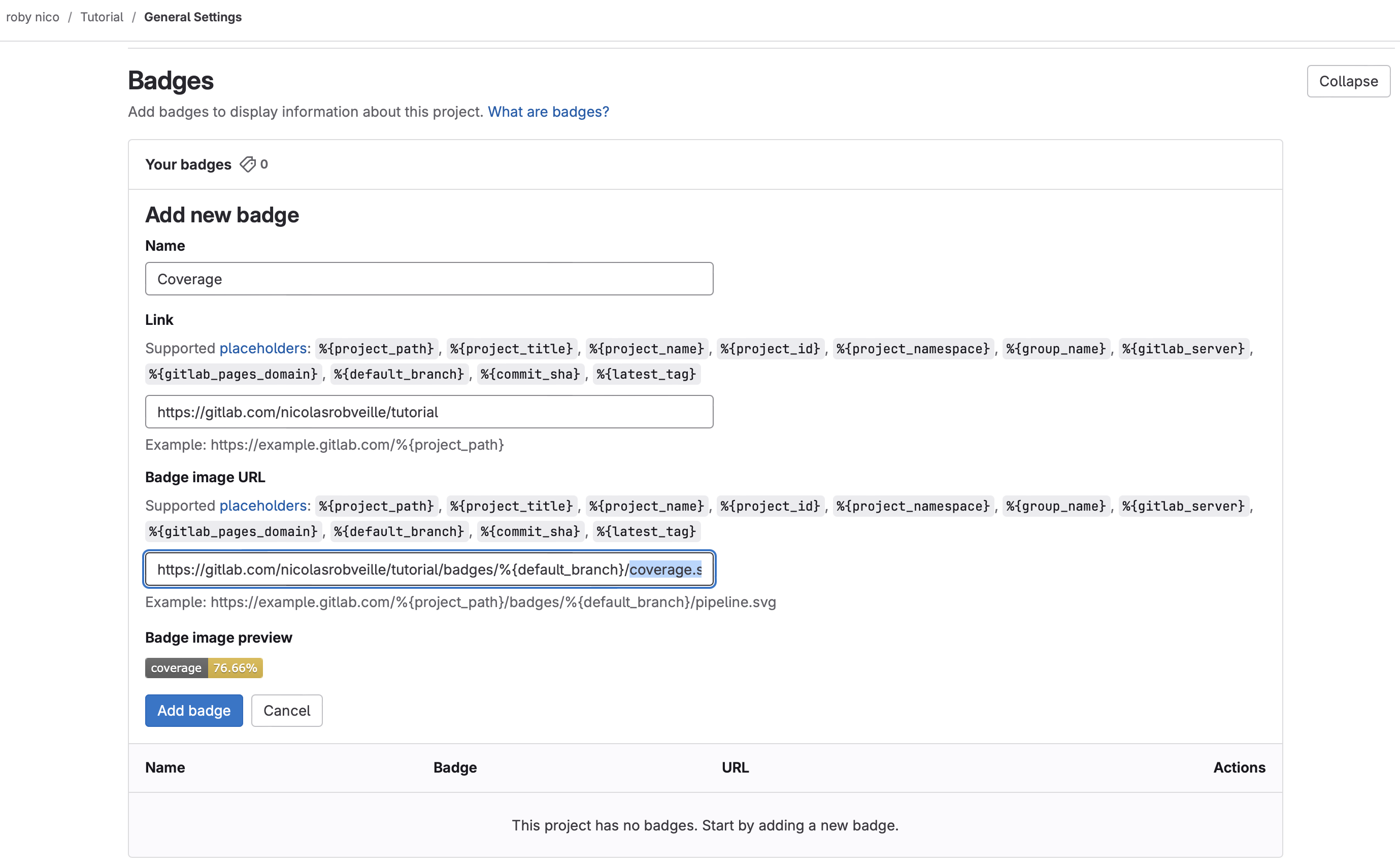Click %{default_branch} placeholder in Link section

click(x=399, y=374)
